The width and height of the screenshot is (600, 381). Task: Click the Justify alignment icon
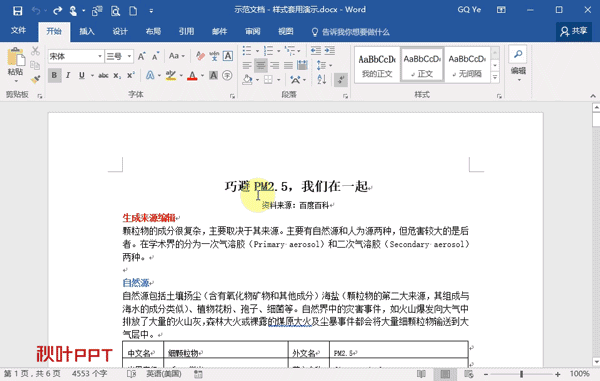(x=288, y=65)
